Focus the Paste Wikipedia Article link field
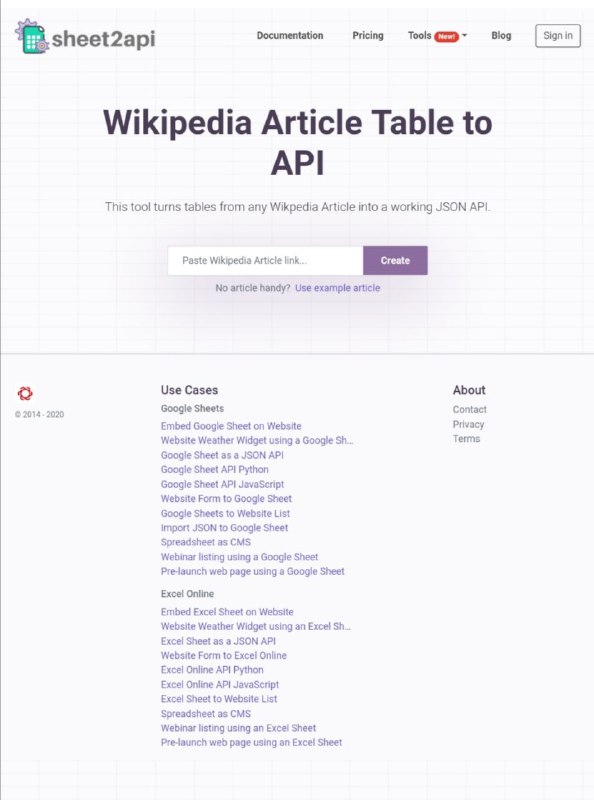This screenshot has height=800, width=594. click(265, 261)
